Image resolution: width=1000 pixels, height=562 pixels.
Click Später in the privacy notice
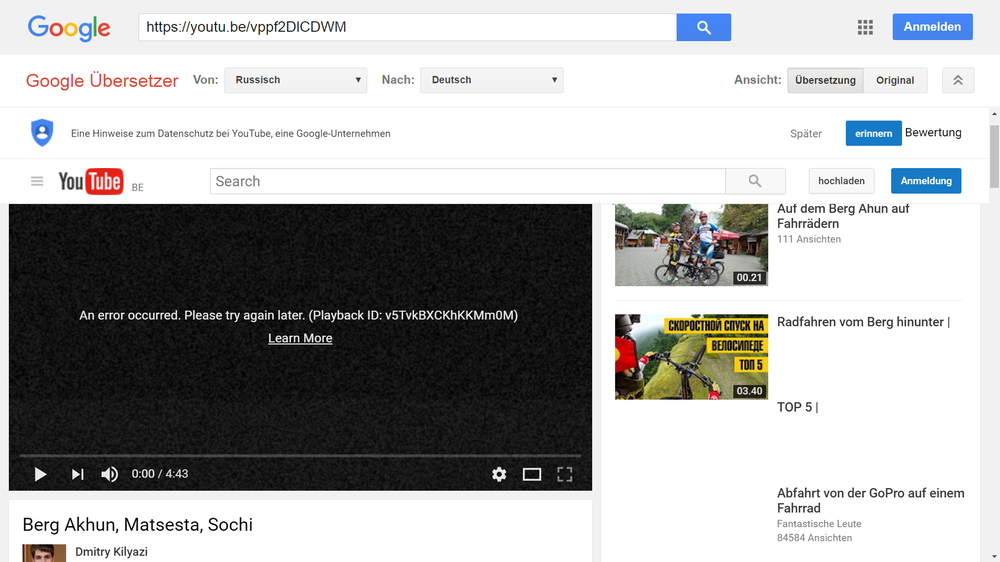point(805,134)
